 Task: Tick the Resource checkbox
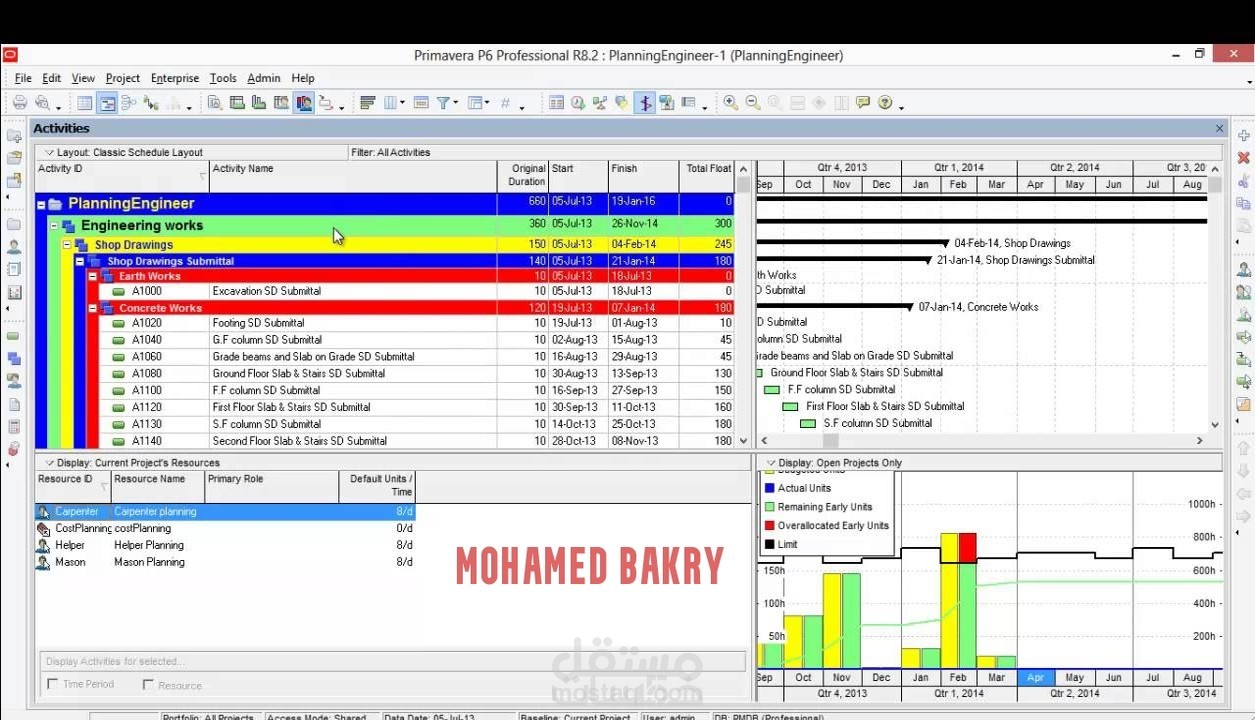click(x=148, y=685)
